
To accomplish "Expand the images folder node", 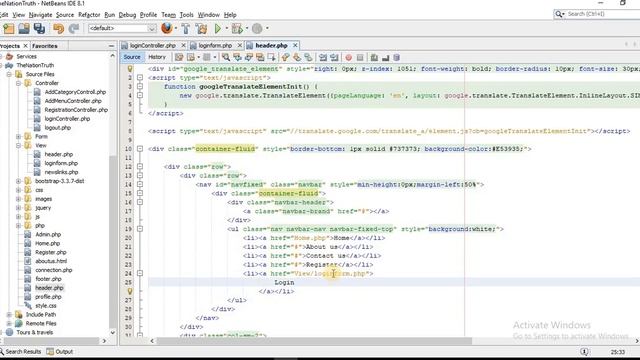I will pyautogui.click(x=18, y=199).
